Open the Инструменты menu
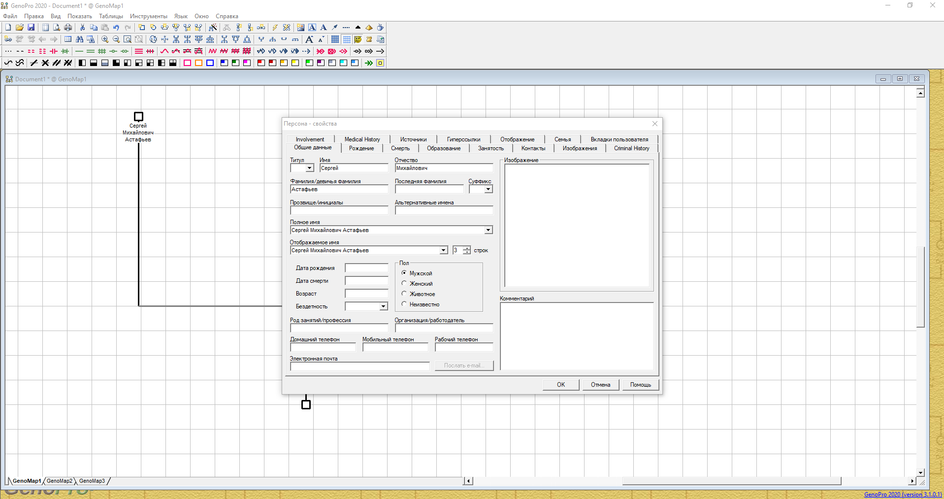Viewport: 944px width, 499px height. point(148,16)
